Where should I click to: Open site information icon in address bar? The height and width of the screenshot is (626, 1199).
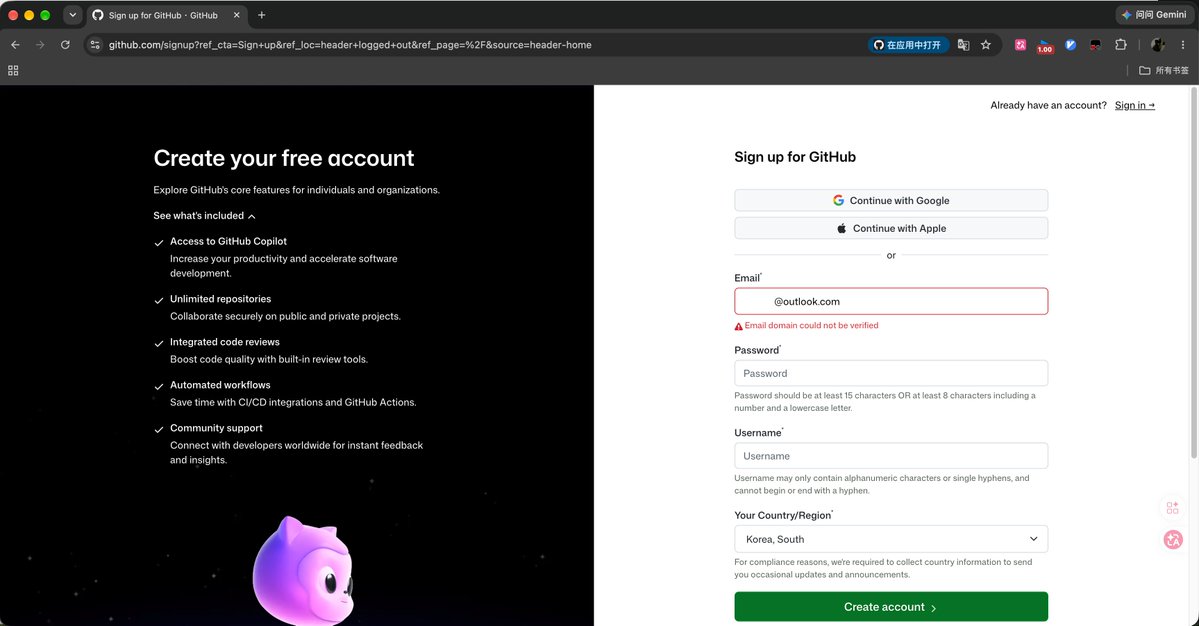[x=95, y=45]
